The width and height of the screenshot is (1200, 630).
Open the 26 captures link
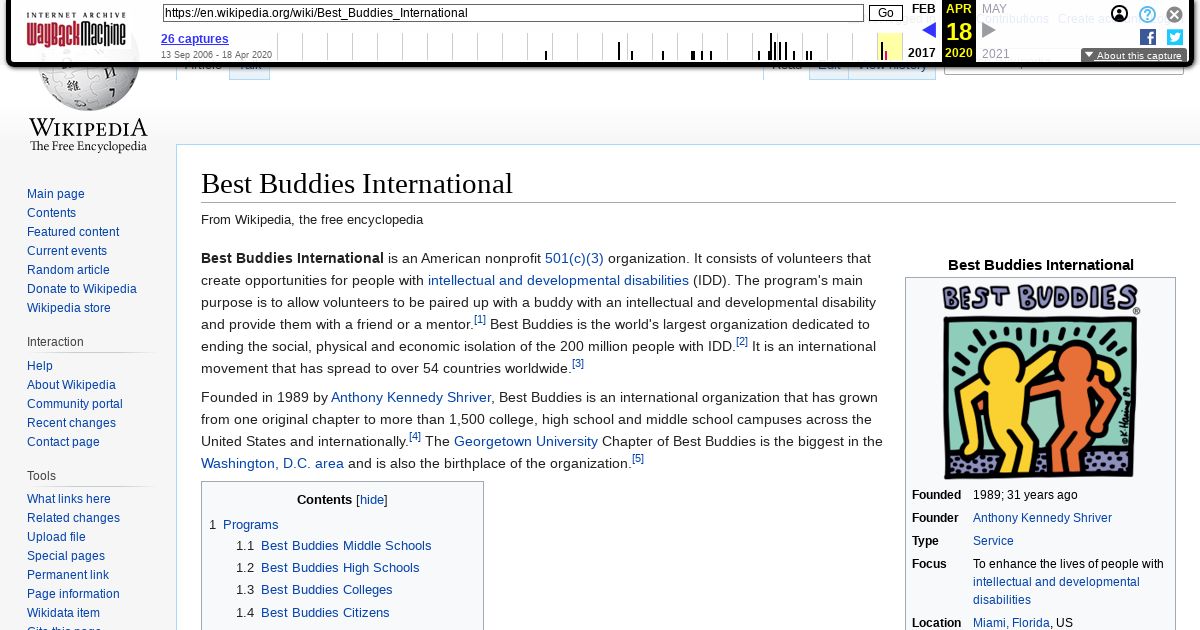195,39
